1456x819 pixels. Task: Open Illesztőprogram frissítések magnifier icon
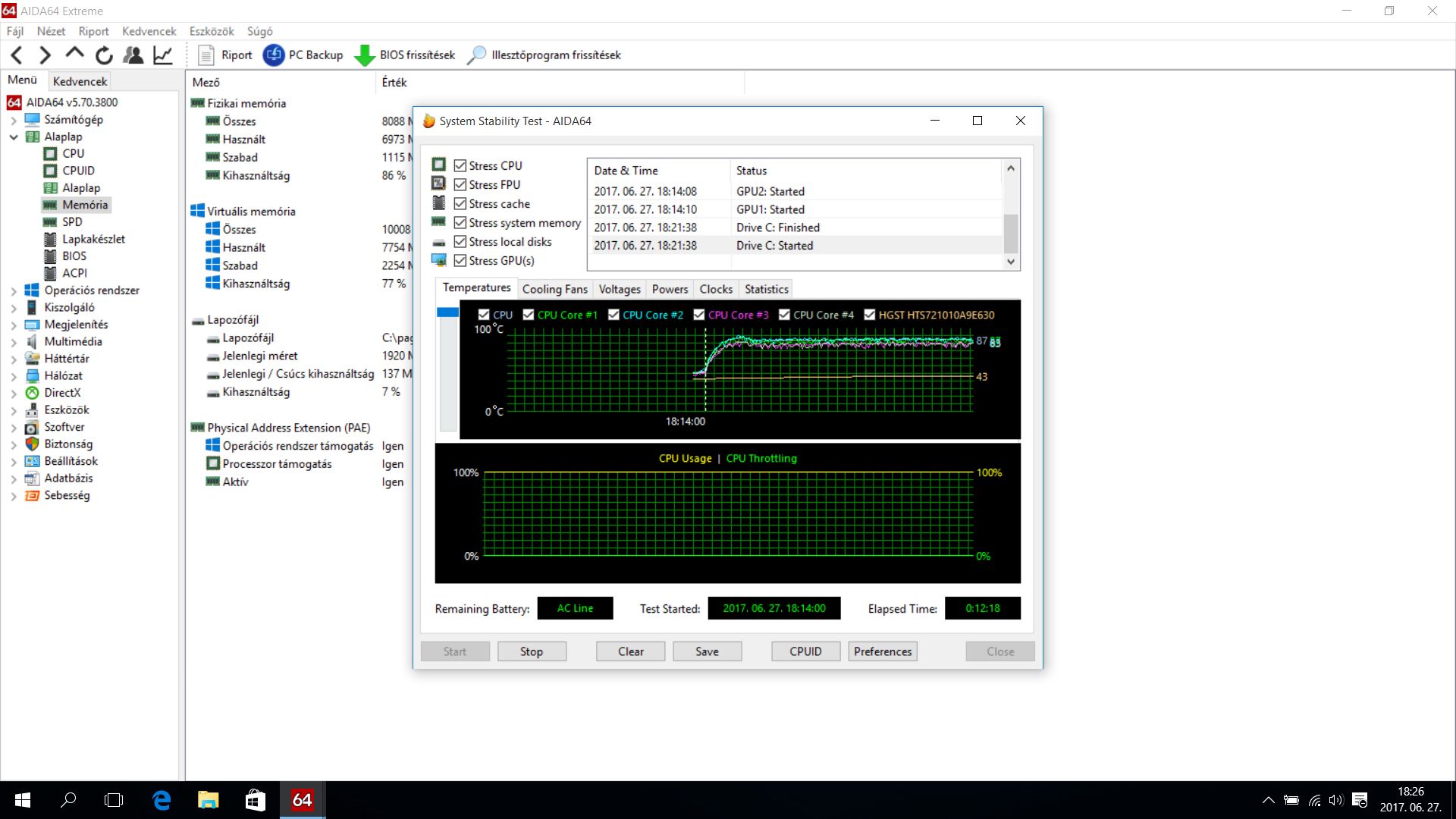[476, 55]
